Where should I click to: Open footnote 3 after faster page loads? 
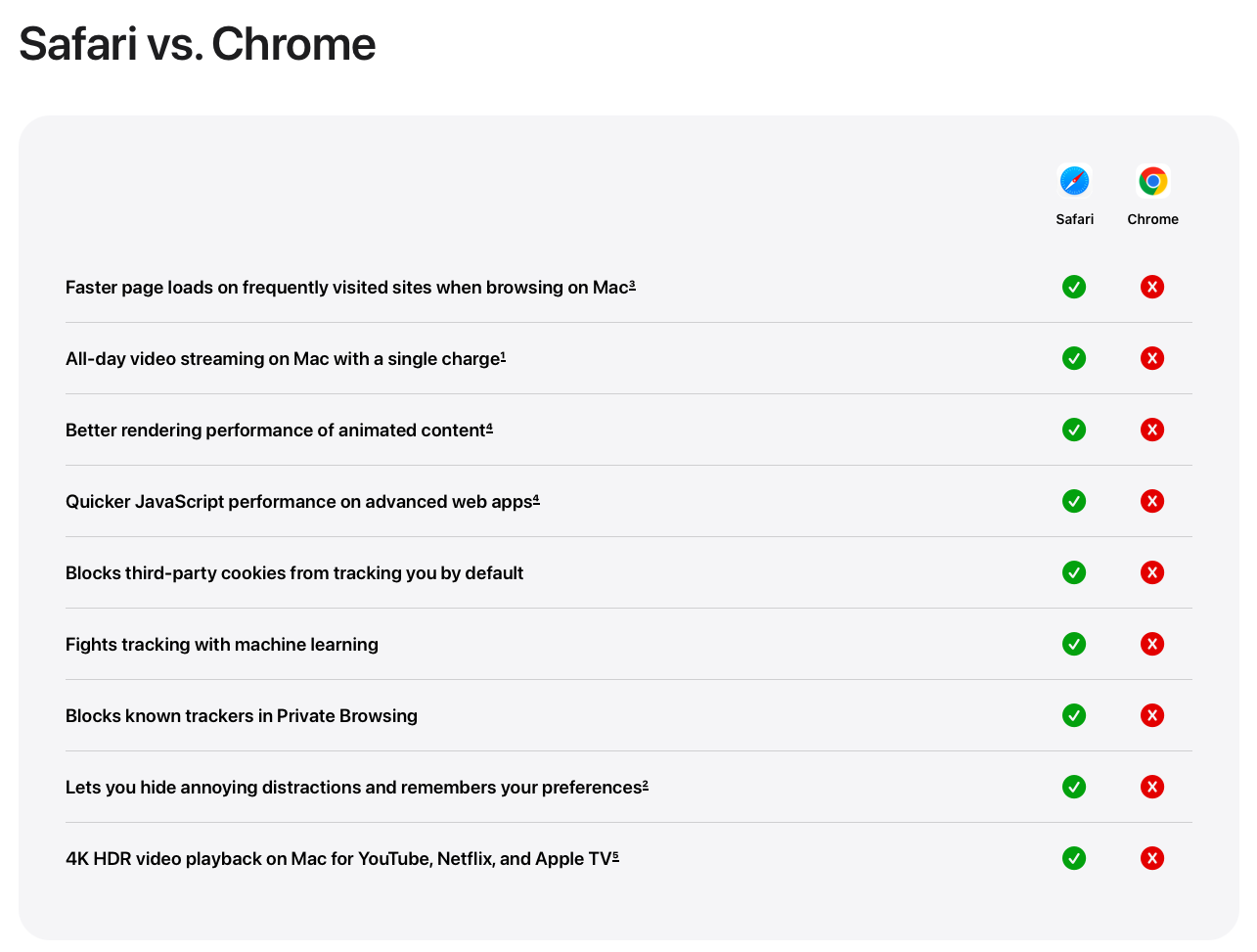click(632, 284)
